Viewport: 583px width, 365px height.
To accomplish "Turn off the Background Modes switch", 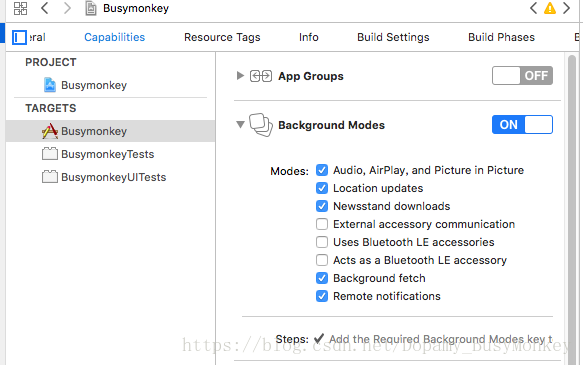I will [x=522, y=125].
